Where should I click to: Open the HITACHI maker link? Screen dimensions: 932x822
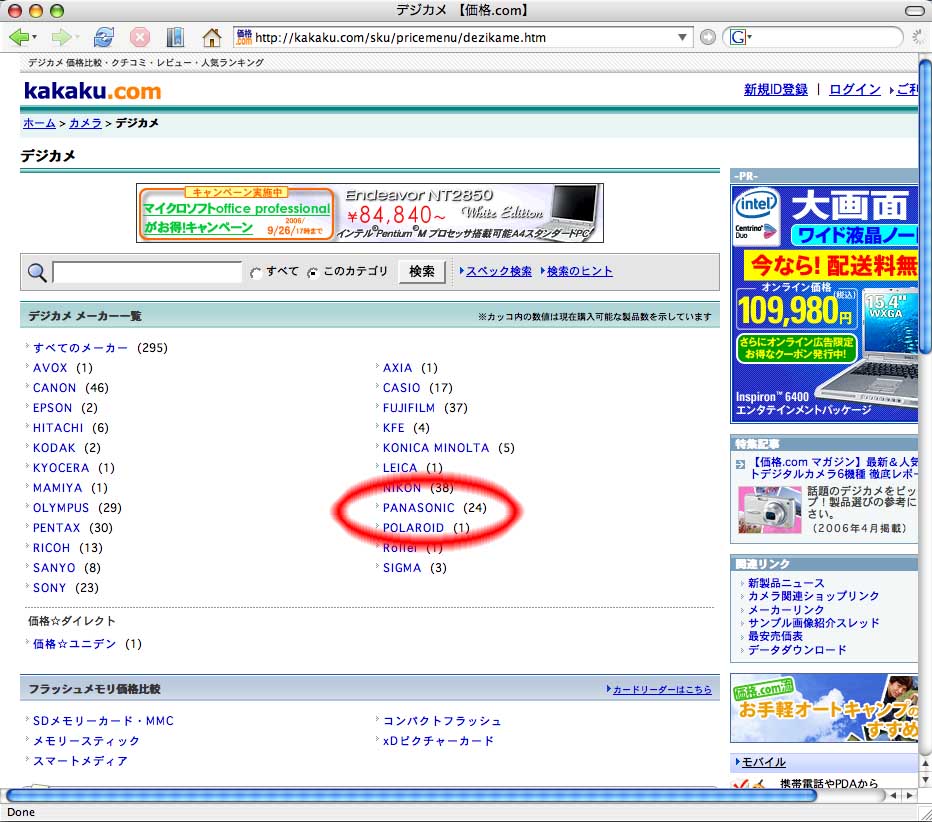click(58, 428)
